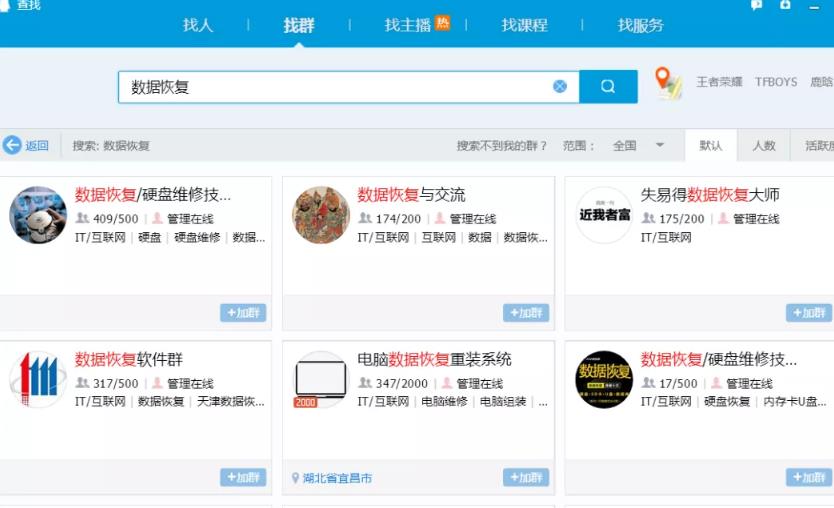The image size is (834, 508).
Task: Join the 数据恢复与交流 group
Action: tap(526, 313)
